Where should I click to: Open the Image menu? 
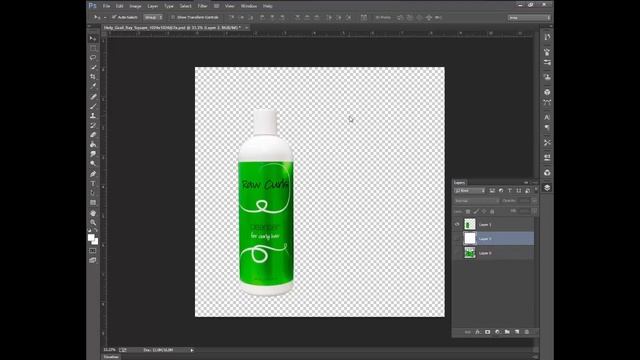point(135,6)
